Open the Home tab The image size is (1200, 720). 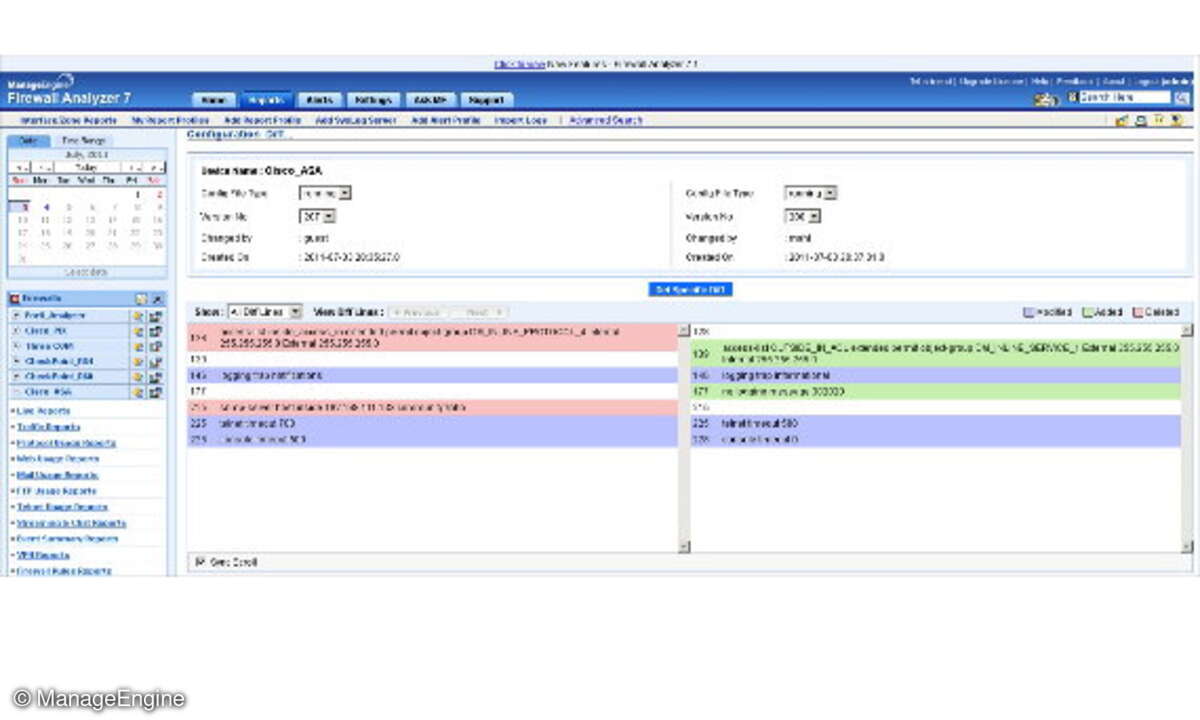pyautogui.click(x=215, y=100)
